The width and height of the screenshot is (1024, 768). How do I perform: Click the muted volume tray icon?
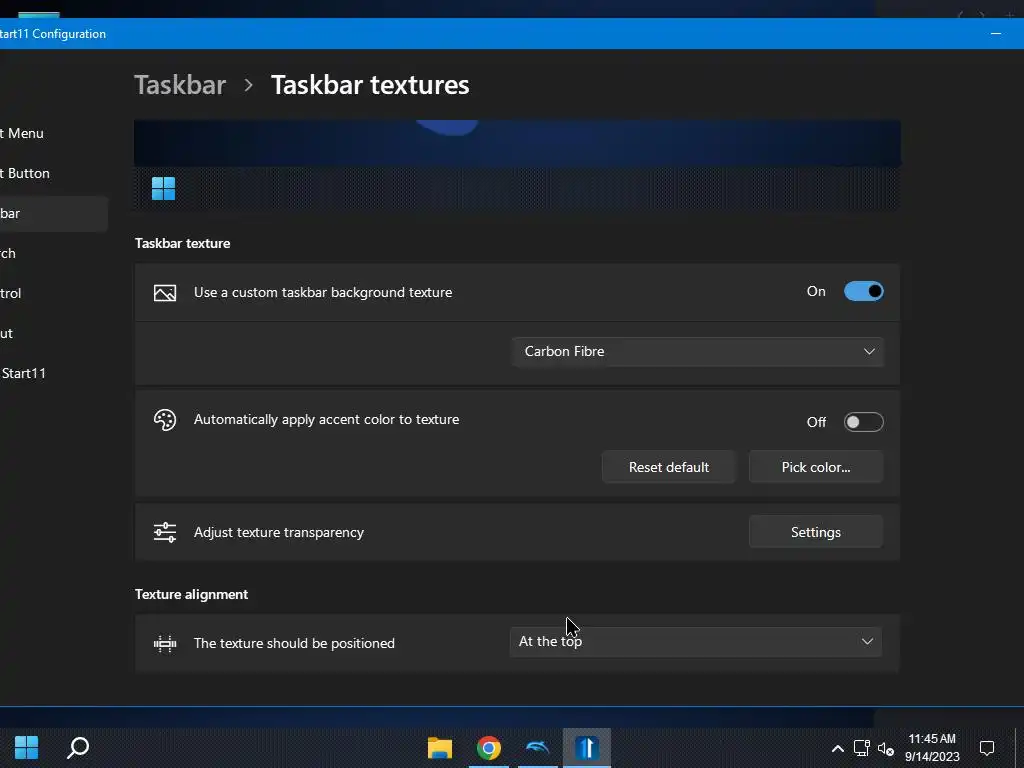coord(886,748)
